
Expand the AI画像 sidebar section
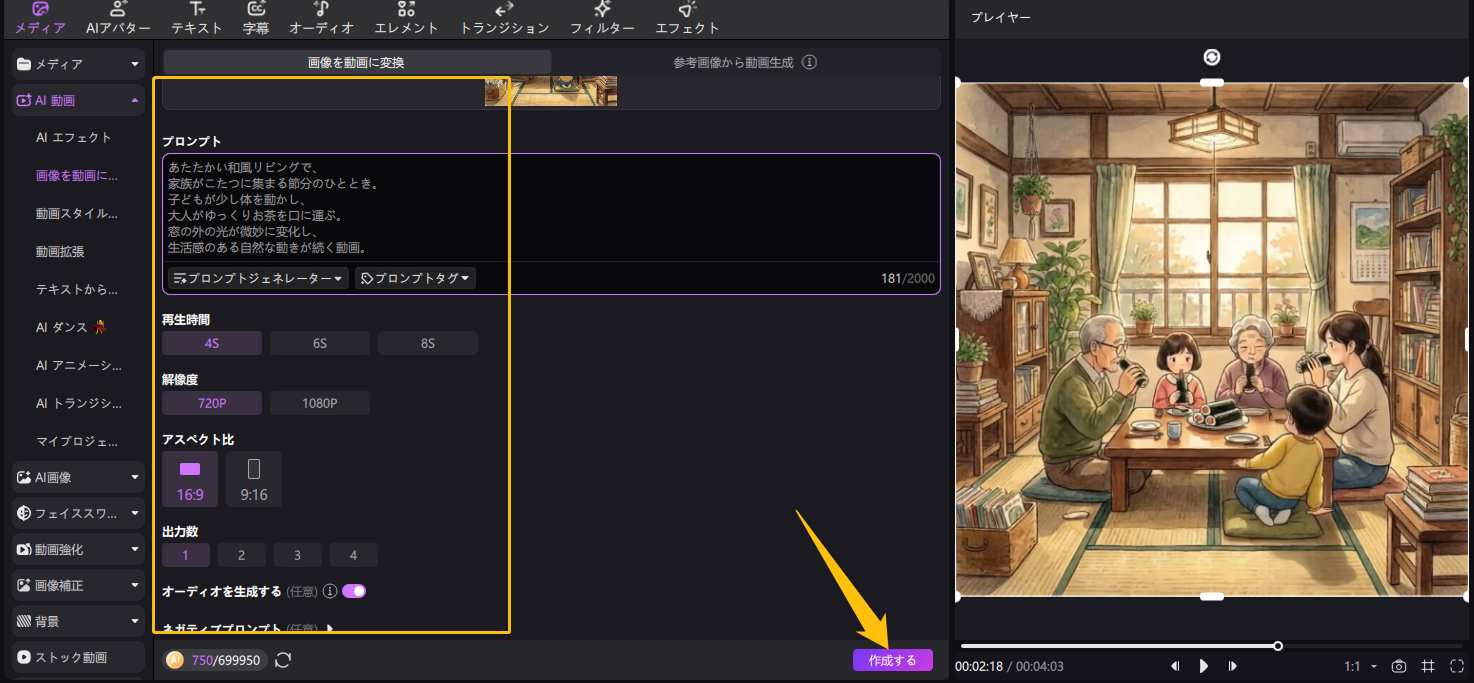[x=78, y=478]
